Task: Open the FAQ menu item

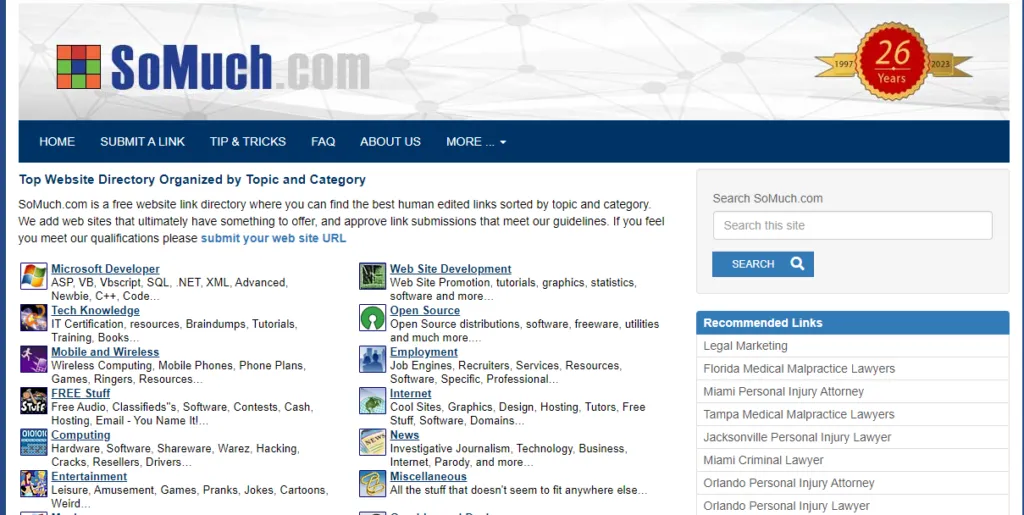Action: 323,142
